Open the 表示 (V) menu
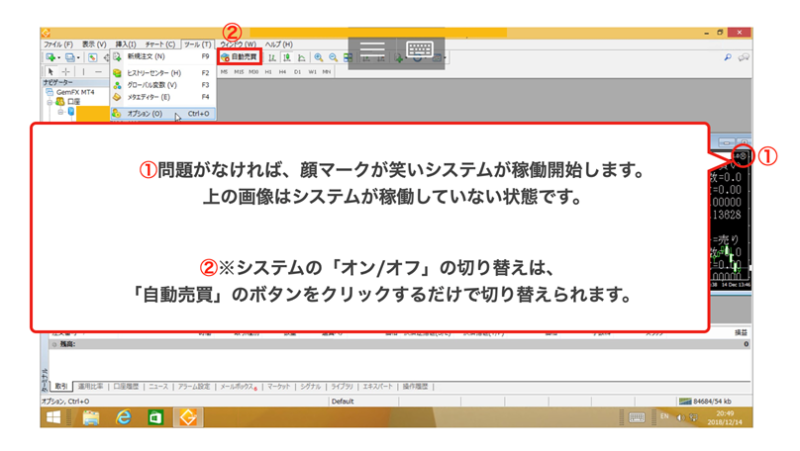Viewport: 800px width, 451px height. point(94,44)
